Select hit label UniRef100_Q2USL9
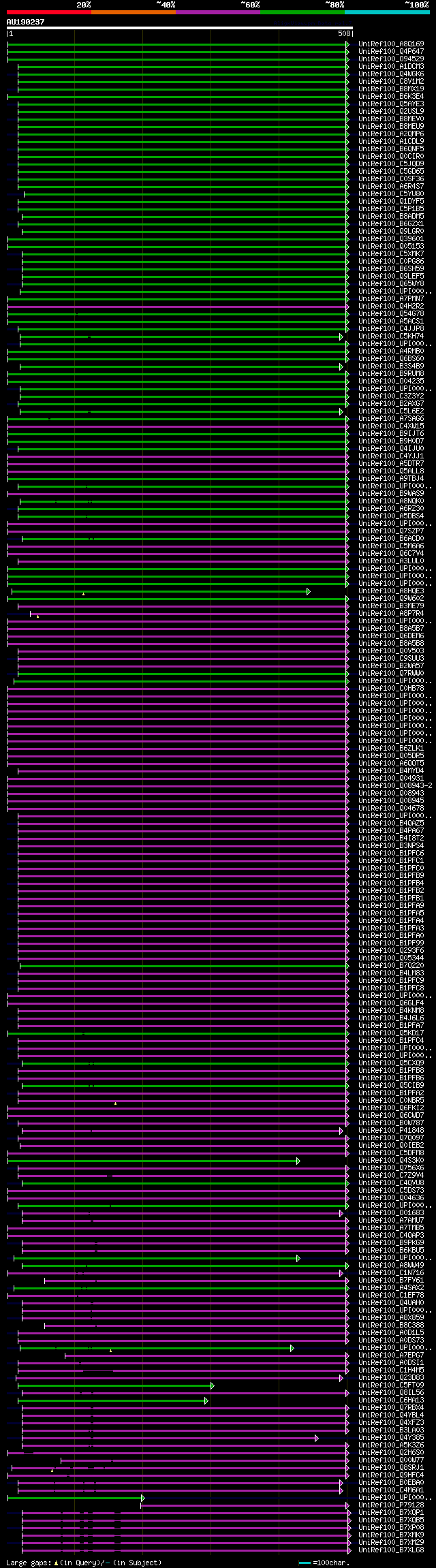Image resolution: width=436 pixels, height=1568 pixels. click(391, 111)
